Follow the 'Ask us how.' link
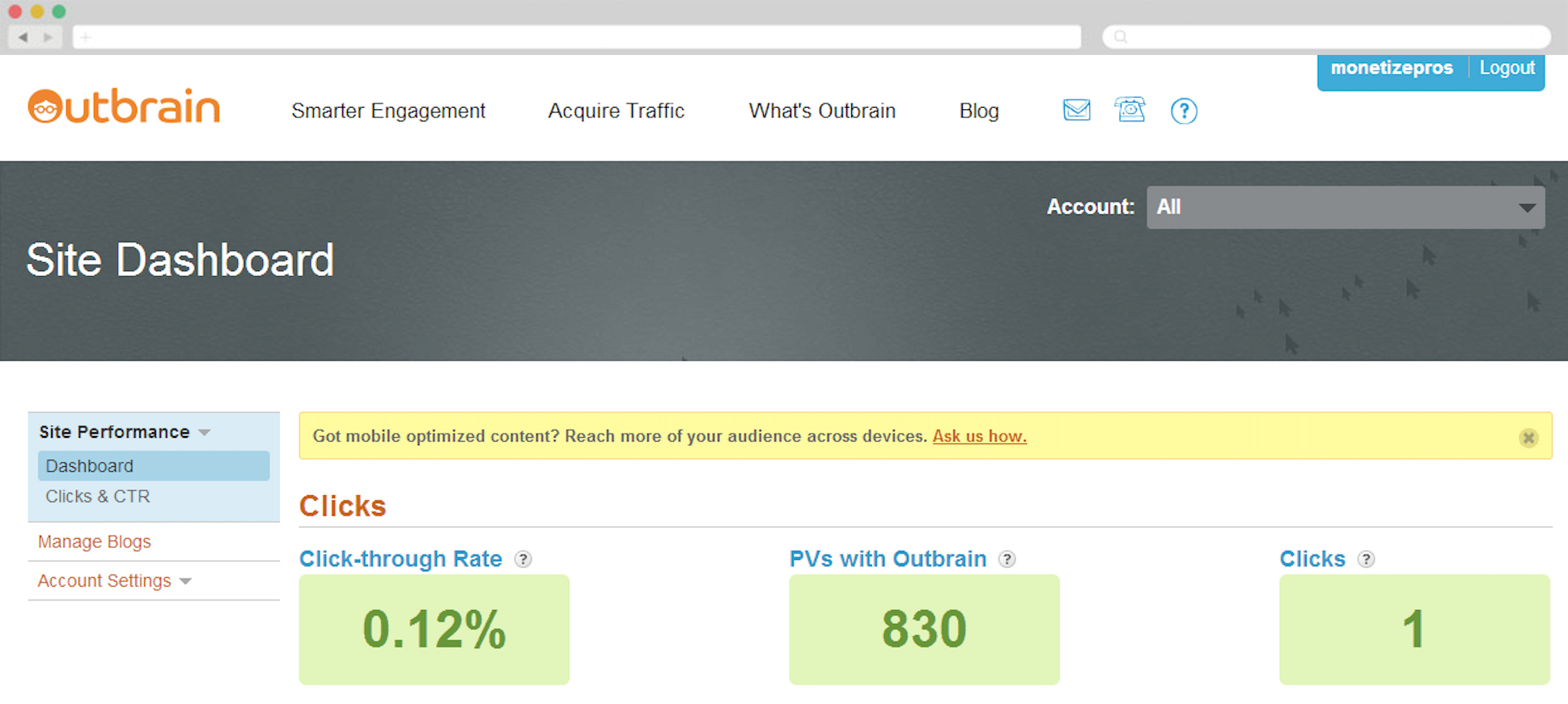The width and height of the screenshot is (1568, 704). tap(979, 436)
